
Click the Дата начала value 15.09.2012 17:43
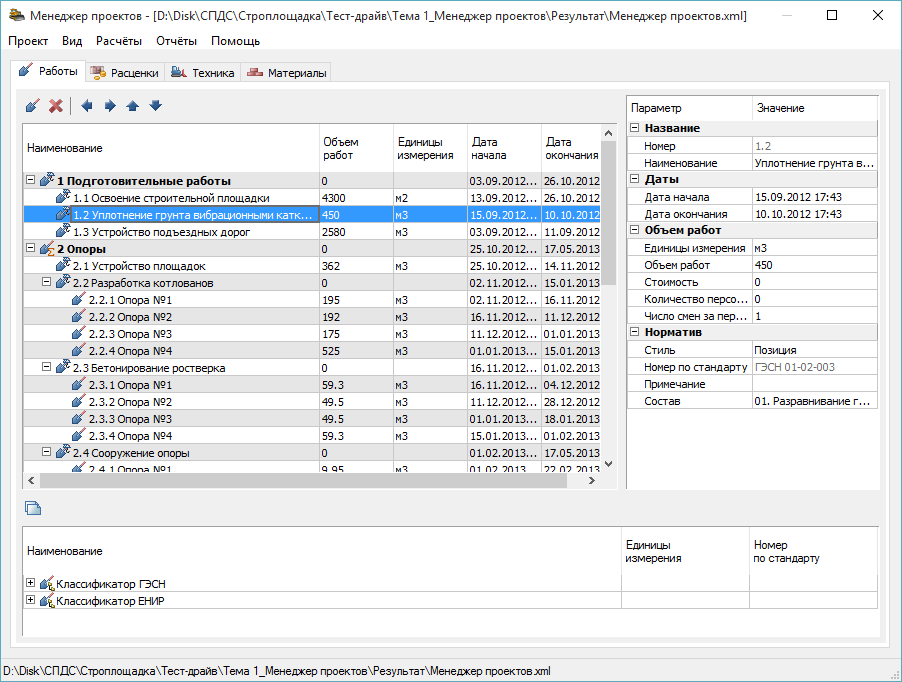click(815, 197)
